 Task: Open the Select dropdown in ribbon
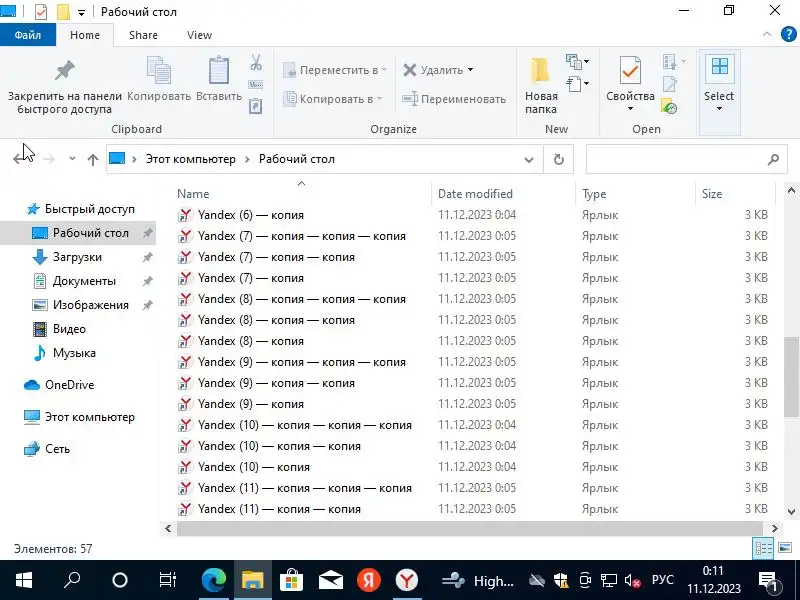(x=719, y=109)
